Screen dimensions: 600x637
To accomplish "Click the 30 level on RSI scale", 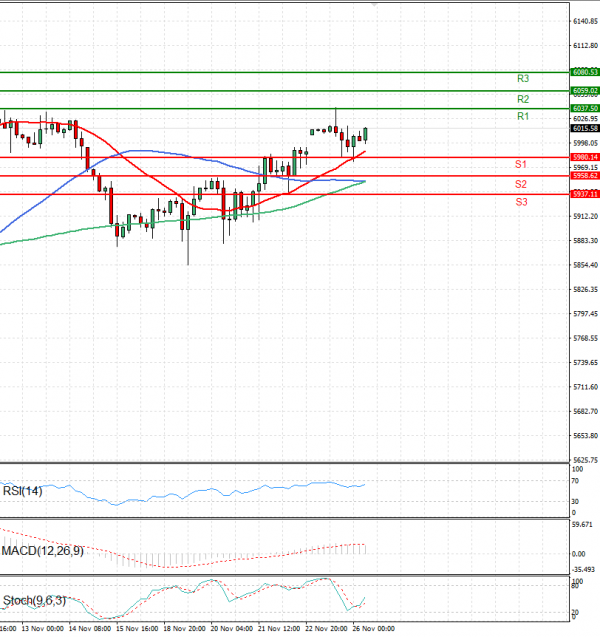I will (x=575, y=502).
